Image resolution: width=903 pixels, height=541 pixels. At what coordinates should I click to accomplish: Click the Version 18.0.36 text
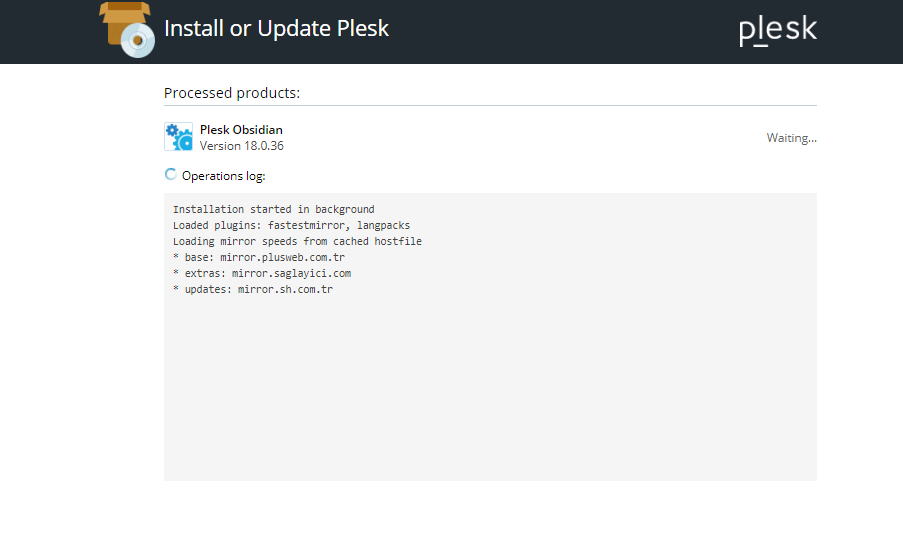(242, 146)
